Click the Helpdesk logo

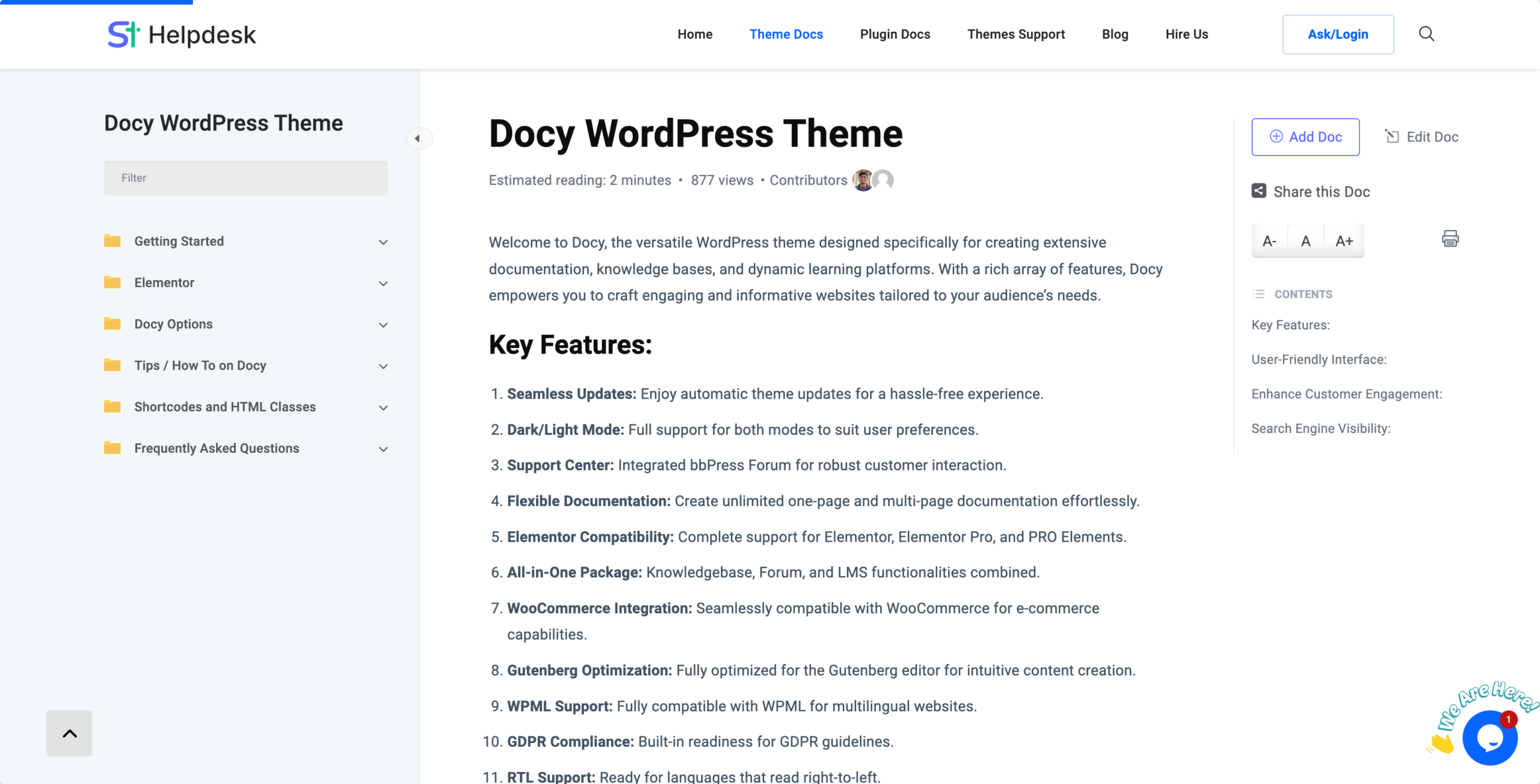(x=180, y=34)
